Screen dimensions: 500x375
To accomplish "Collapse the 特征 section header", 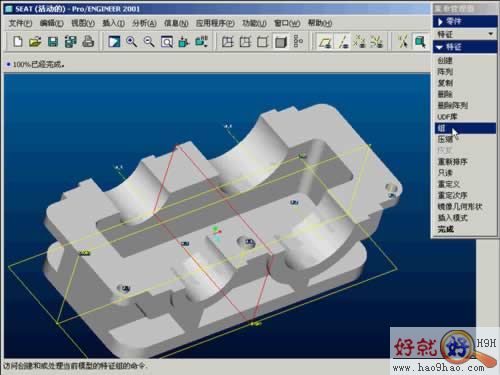I will tap(464, 47).
